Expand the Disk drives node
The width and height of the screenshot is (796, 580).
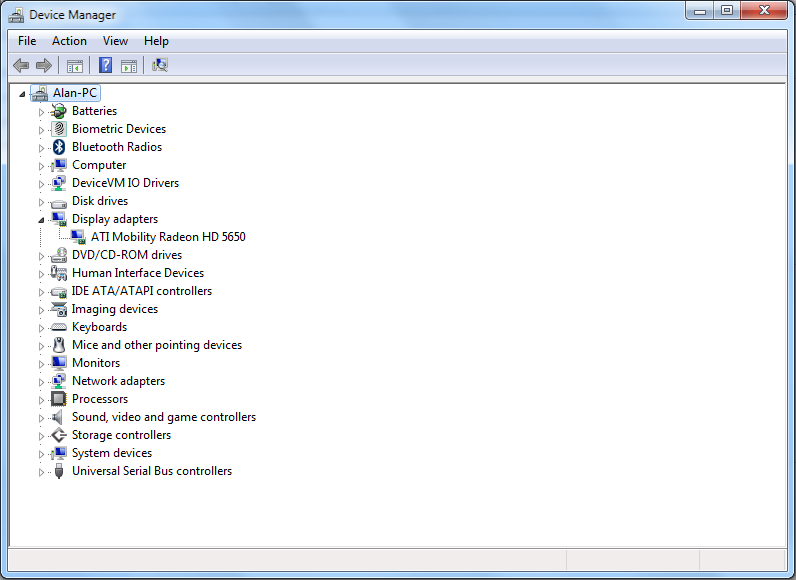click(41, 202)
